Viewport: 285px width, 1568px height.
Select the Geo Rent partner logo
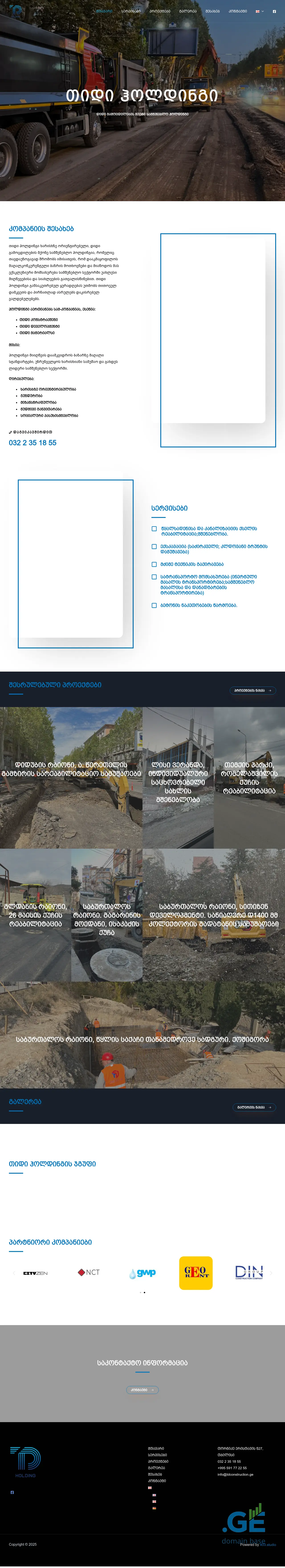(196, 1273)
